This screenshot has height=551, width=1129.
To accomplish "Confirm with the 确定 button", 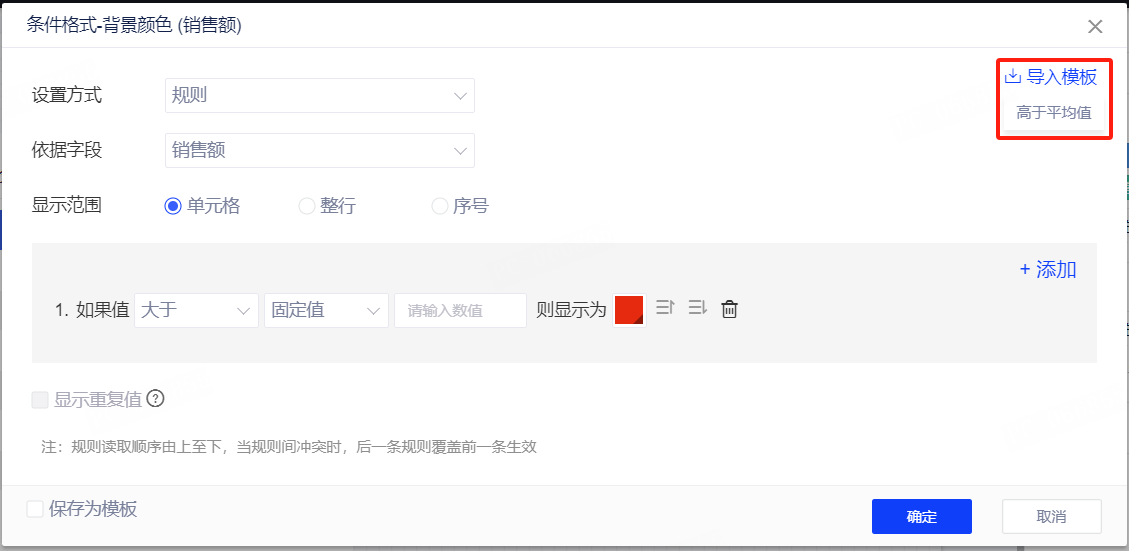I will tap(921, 517).
